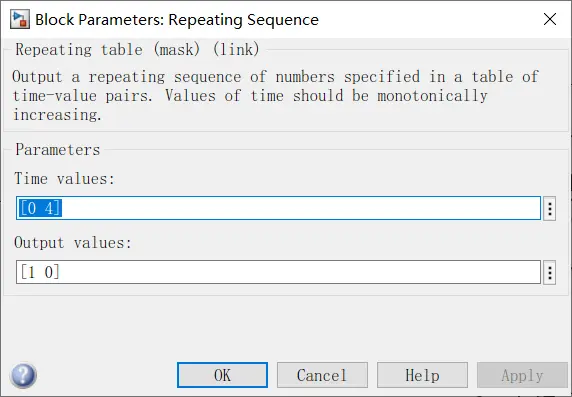Click the Time values: label
Viewport: 572px width, 397px height.
(x=65, y=179)
